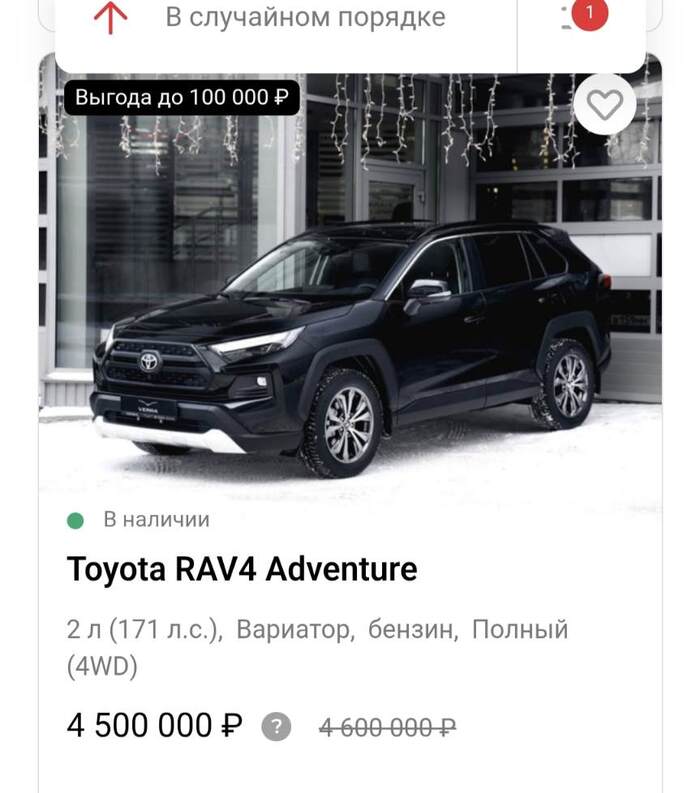Tap the red filter count badge "1"
The height and width of the screenshot is (793, 700).
tap(589, 13)
